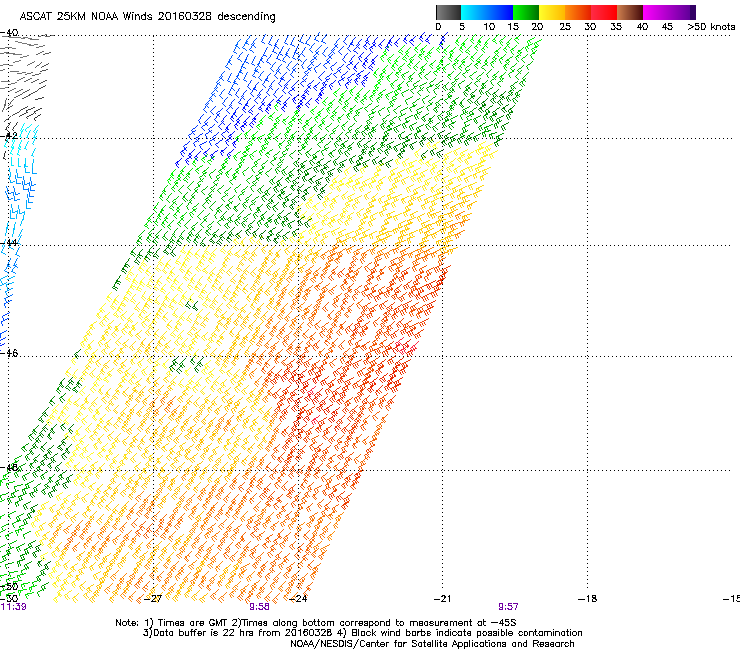Click the green 15-20 knots color segment
Image resolution: width=740 pixels, height=650 pixels.
click(526, 12)
